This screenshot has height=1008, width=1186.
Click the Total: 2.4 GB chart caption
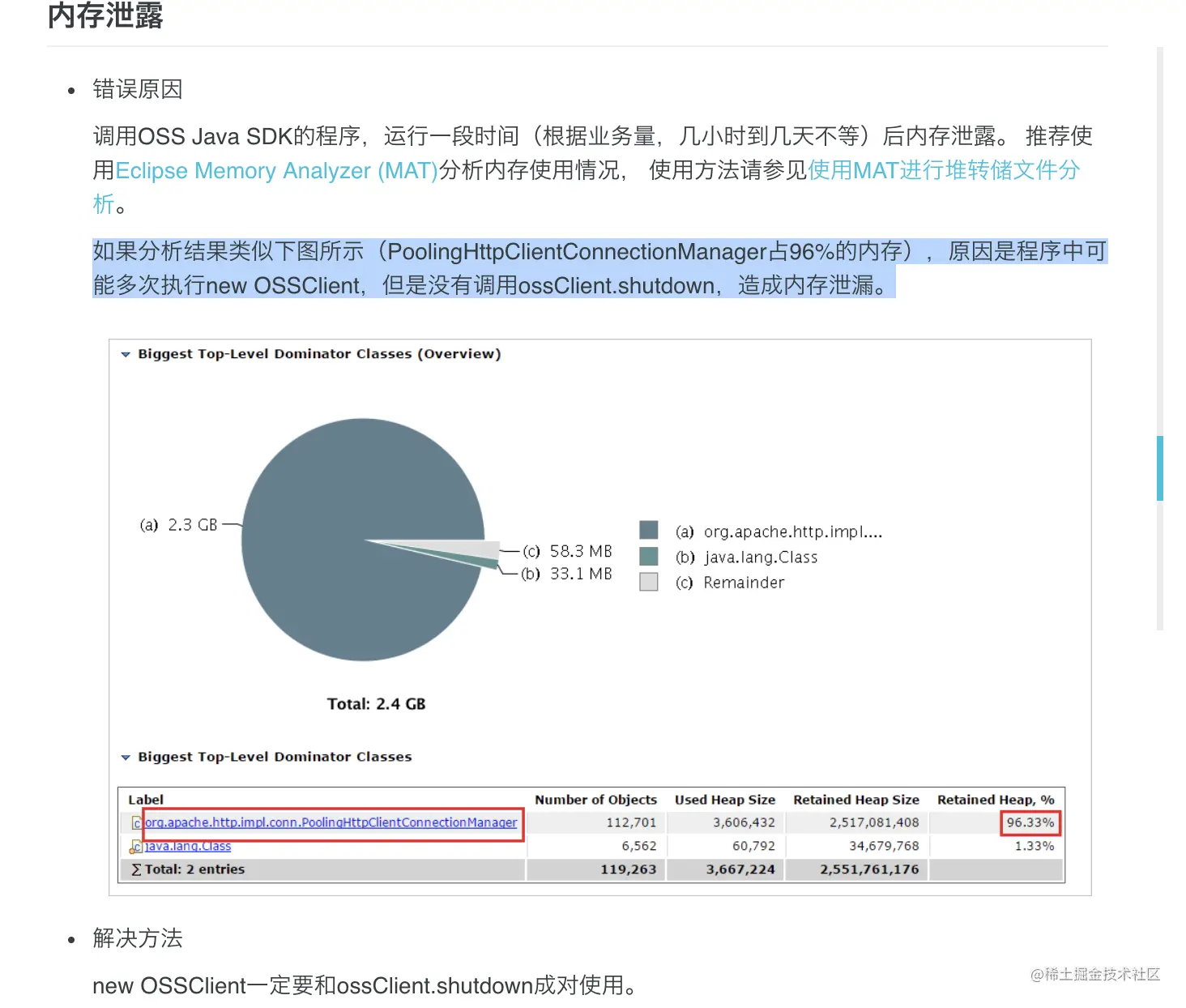point(376,704)
